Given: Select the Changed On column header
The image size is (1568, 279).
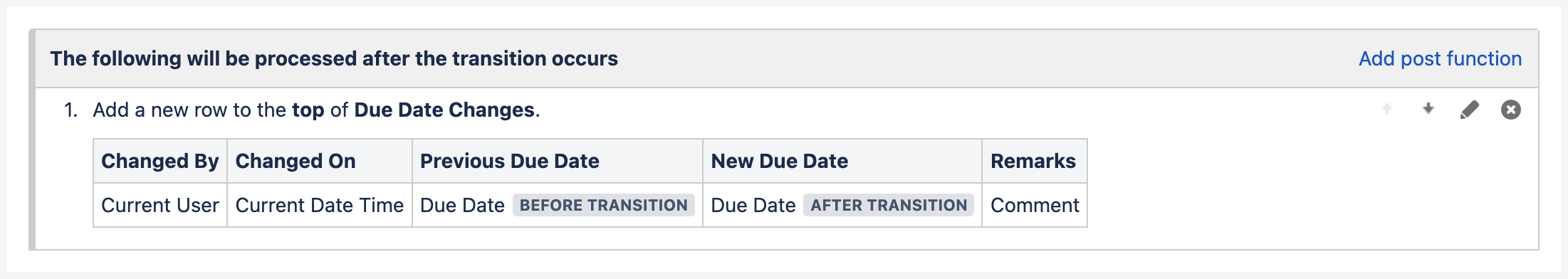Looking at the screenshot, I should pos(320,161).
